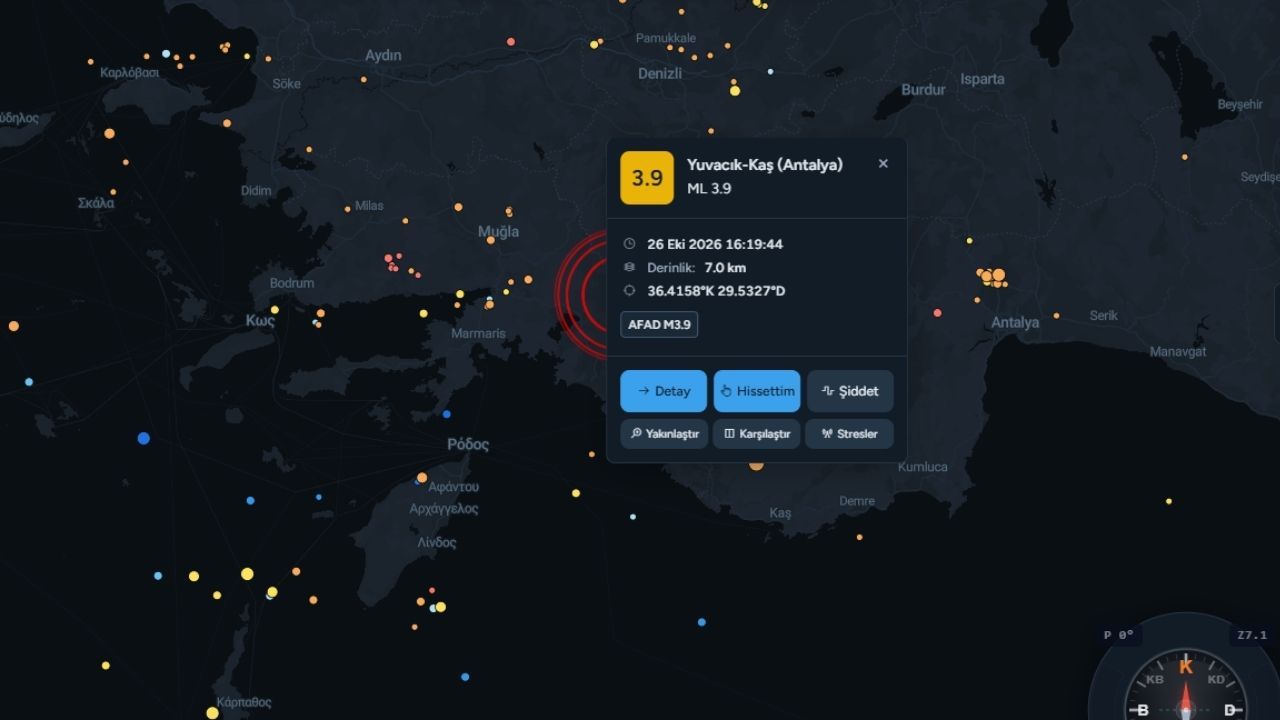Click the Marmaris label on the map
The image size is (1280, 720).
tap(478, 334)
